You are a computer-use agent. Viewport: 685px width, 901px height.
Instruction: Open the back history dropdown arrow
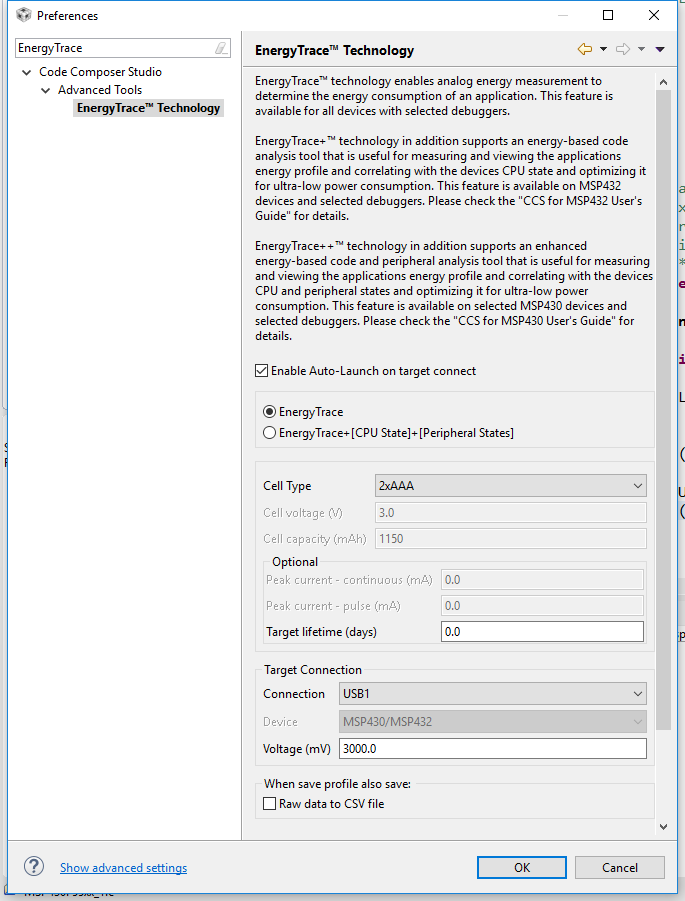coord(603,49)
